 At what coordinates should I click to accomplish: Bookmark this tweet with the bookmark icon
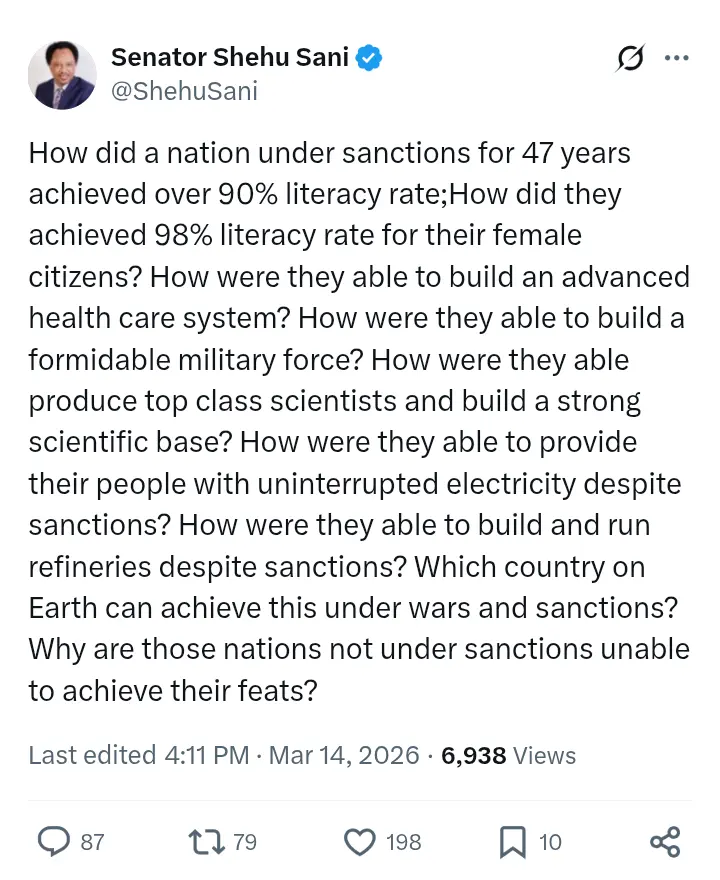coord(512,842)
